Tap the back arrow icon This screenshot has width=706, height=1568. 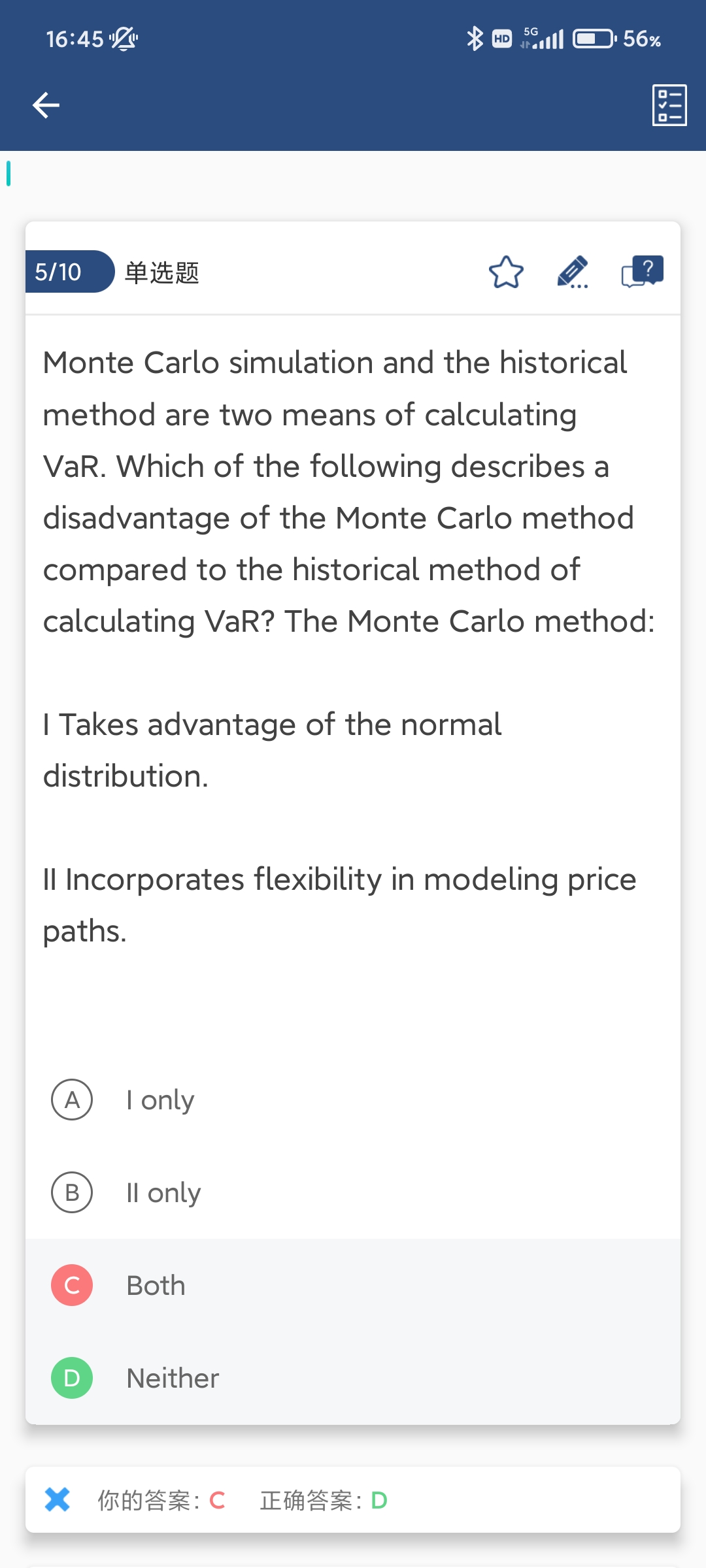click(x=46, y=105)
